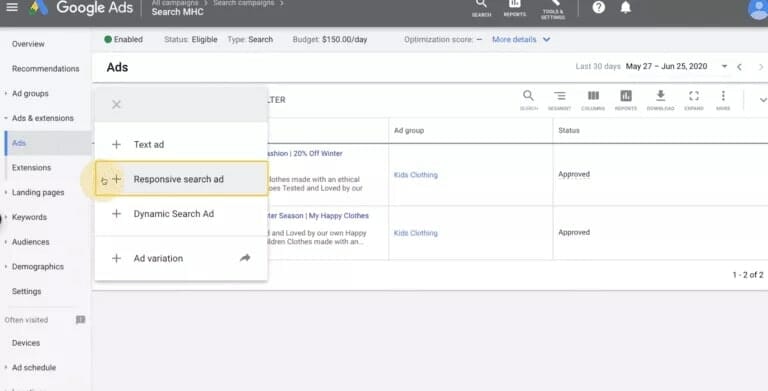Screen dimensions: 768x391
Task: Open Kids Clothing ad group, first row
Action: pyautogui.click(x=415, y=174)
